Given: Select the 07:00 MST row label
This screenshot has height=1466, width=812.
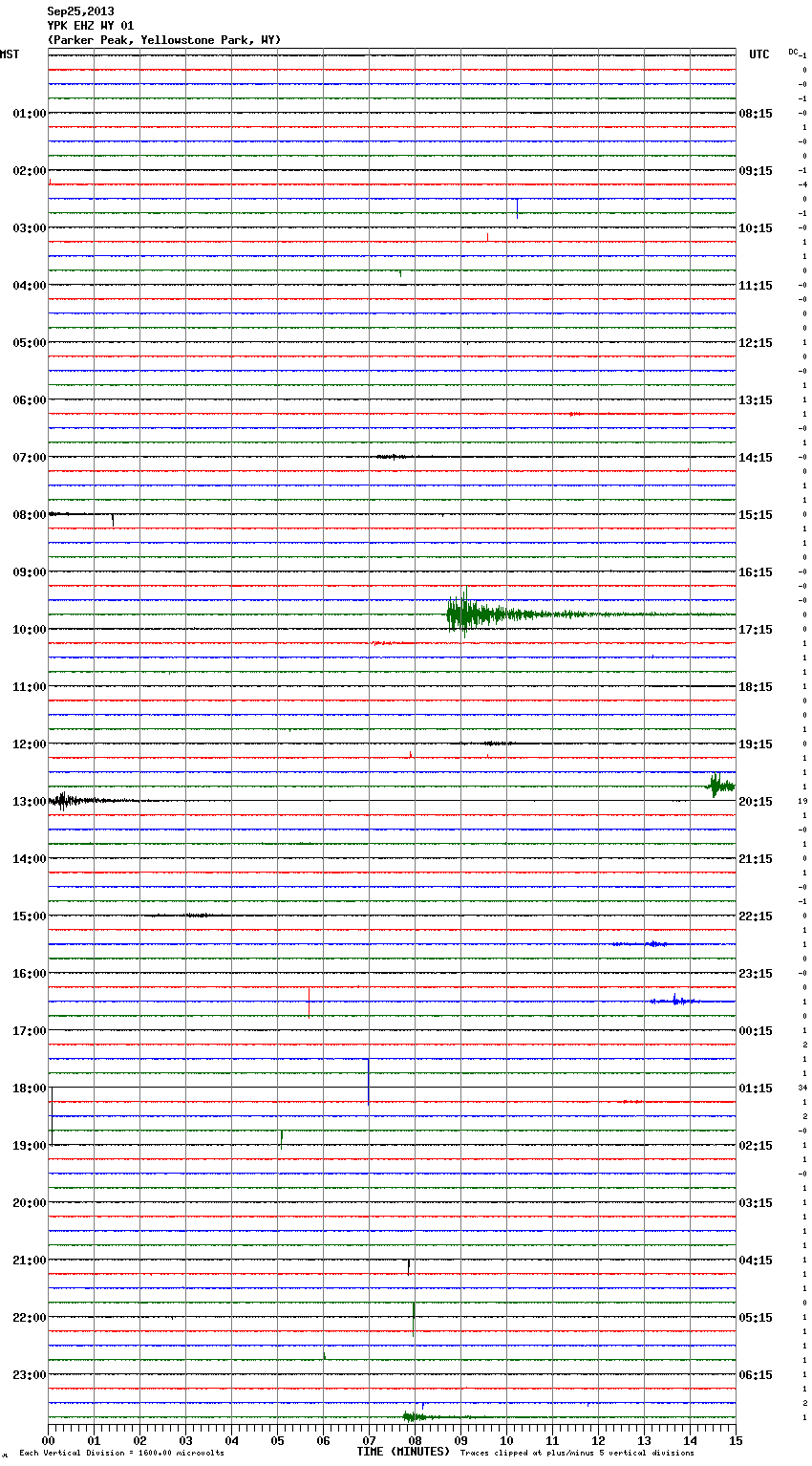Looking at the screenshot, I should tap(30, 458).
